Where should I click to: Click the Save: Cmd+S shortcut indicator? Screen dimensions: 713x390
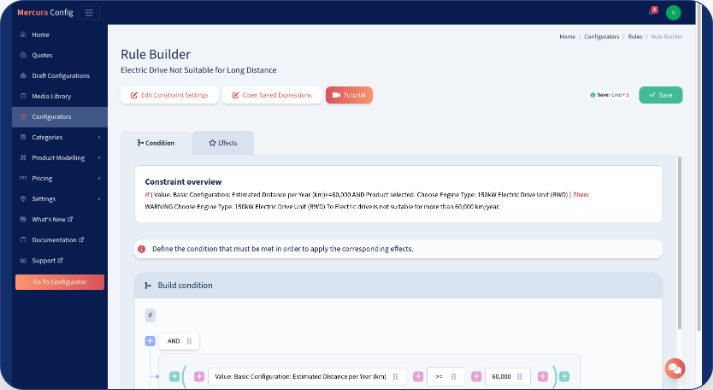609,95
